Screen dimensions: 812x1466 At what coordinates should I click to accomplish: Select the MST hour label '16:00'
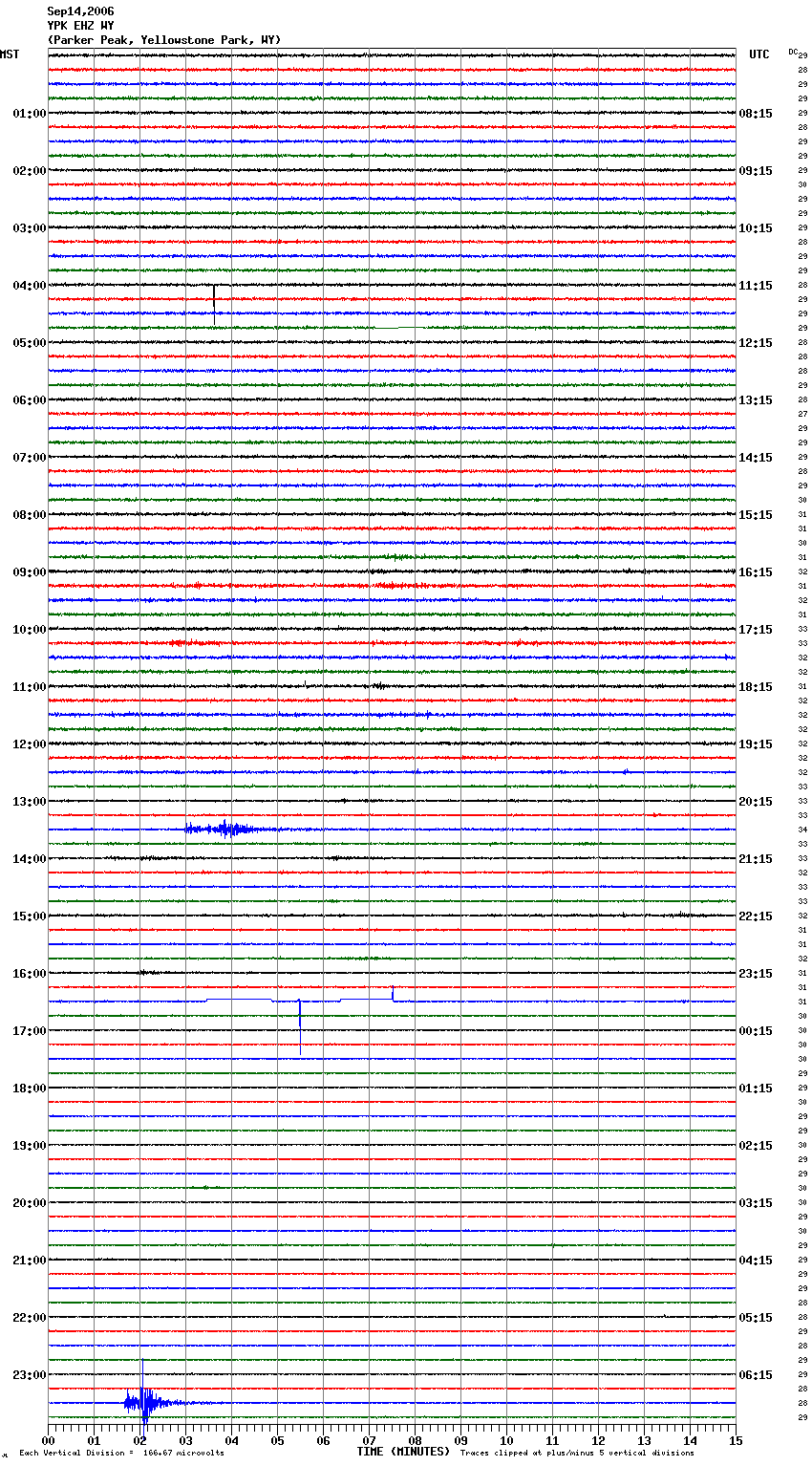click(30, 974)
